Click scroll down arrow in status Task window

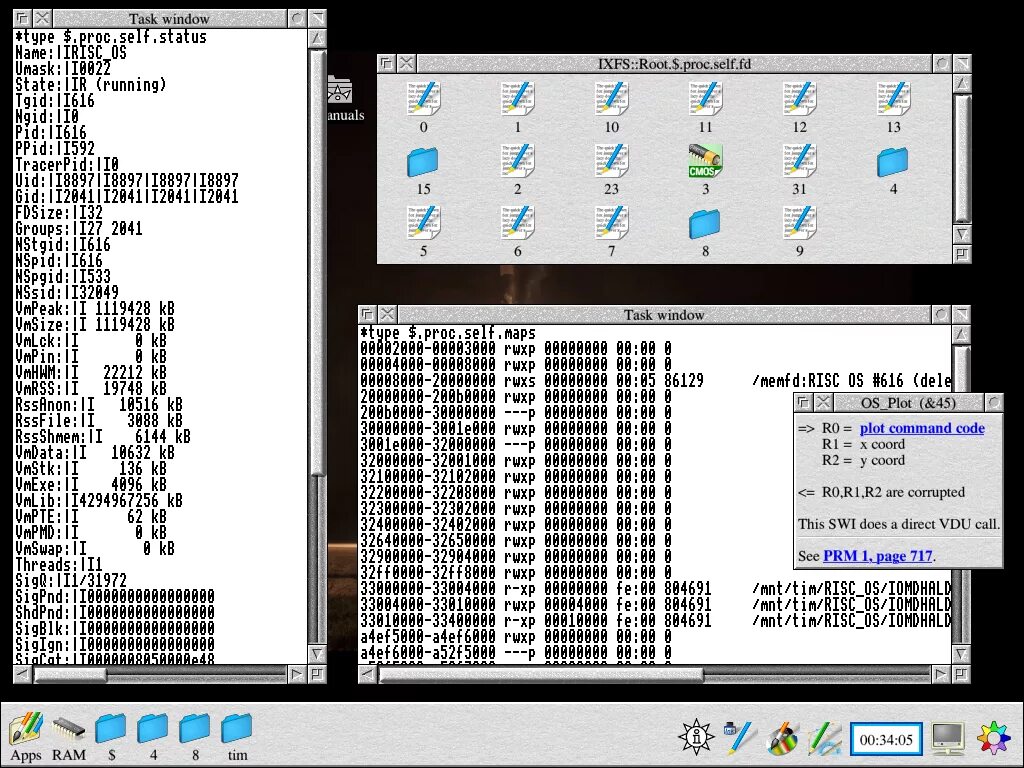pos(317,654)
